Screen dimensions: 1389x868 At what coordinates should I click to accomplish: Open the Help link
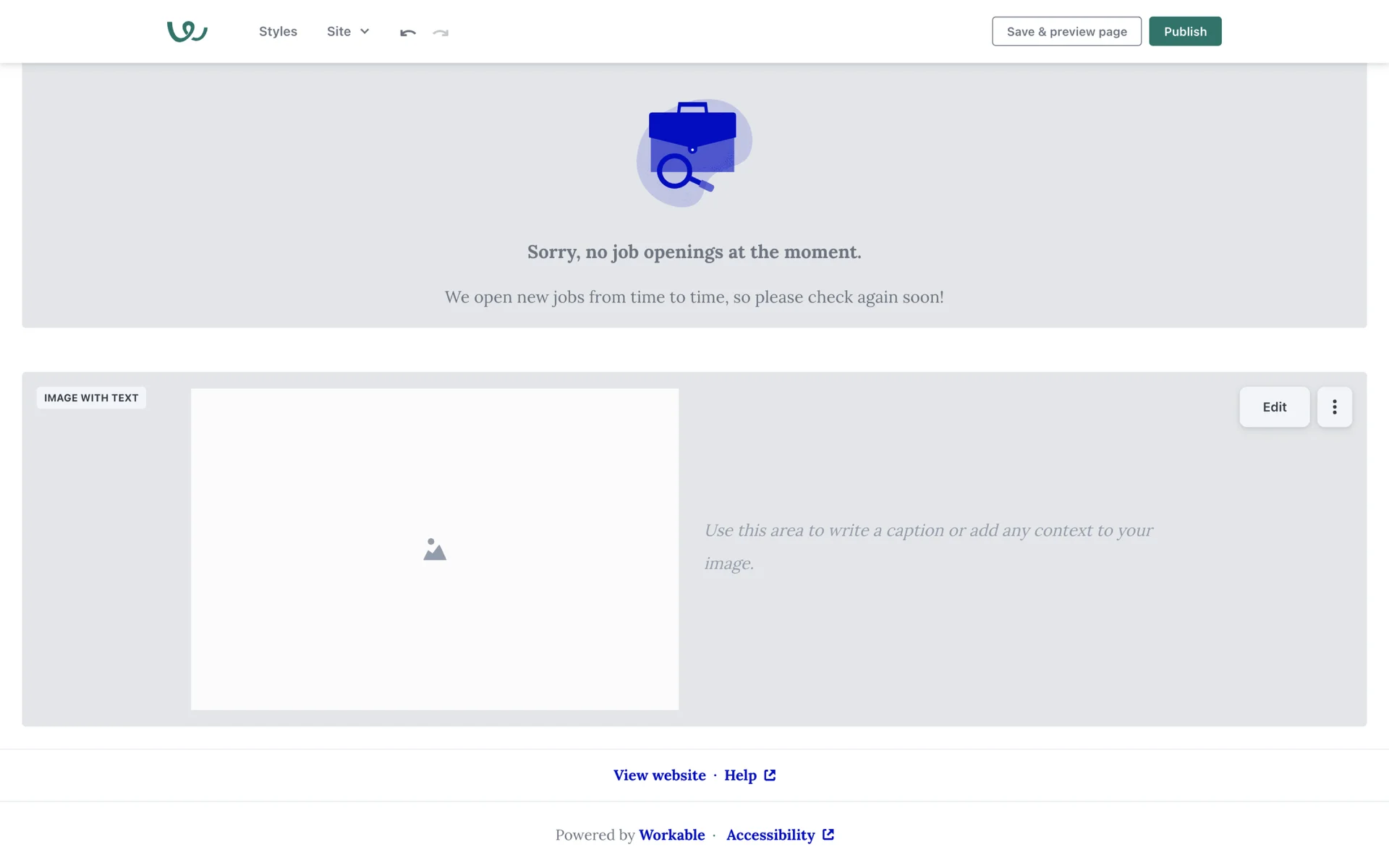tap(740, 775)
